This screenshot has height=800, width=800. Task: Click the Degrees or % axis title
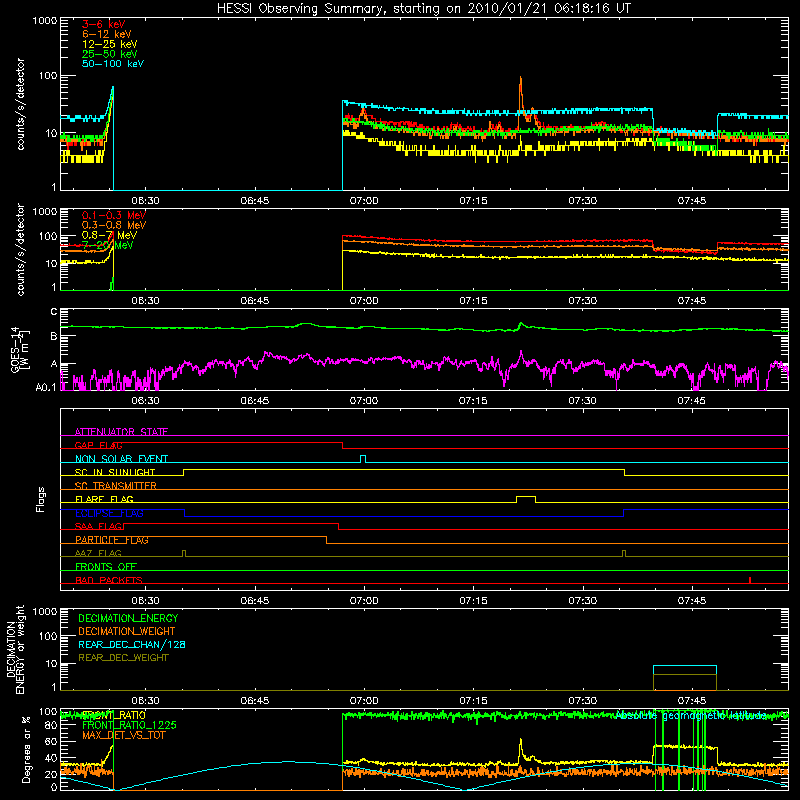(x=26, y=749)
